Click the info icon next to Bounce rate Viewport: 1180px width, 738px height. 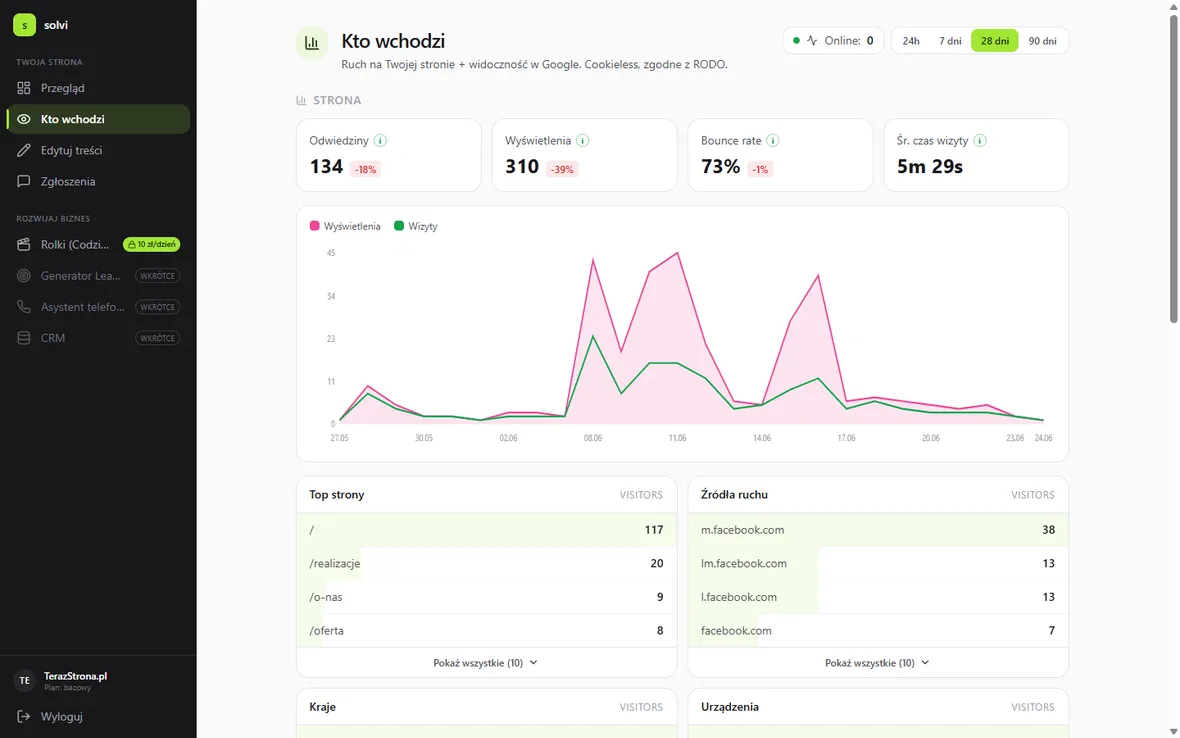pos(773,141)
